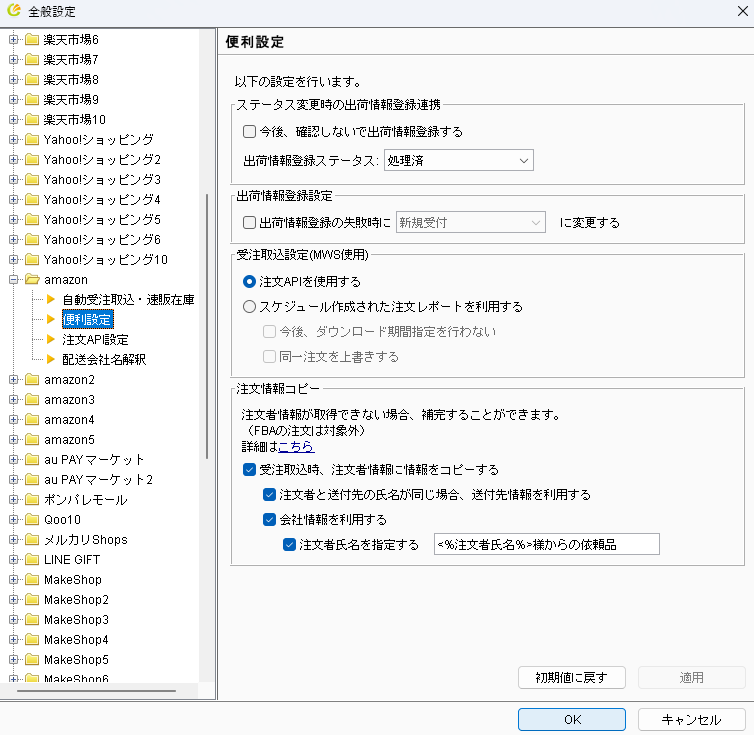Viewport: 754px width, 735px height.
Task: Expand the Yahoo!ショッピング2 tree node
Action: (x=13, y=159)
